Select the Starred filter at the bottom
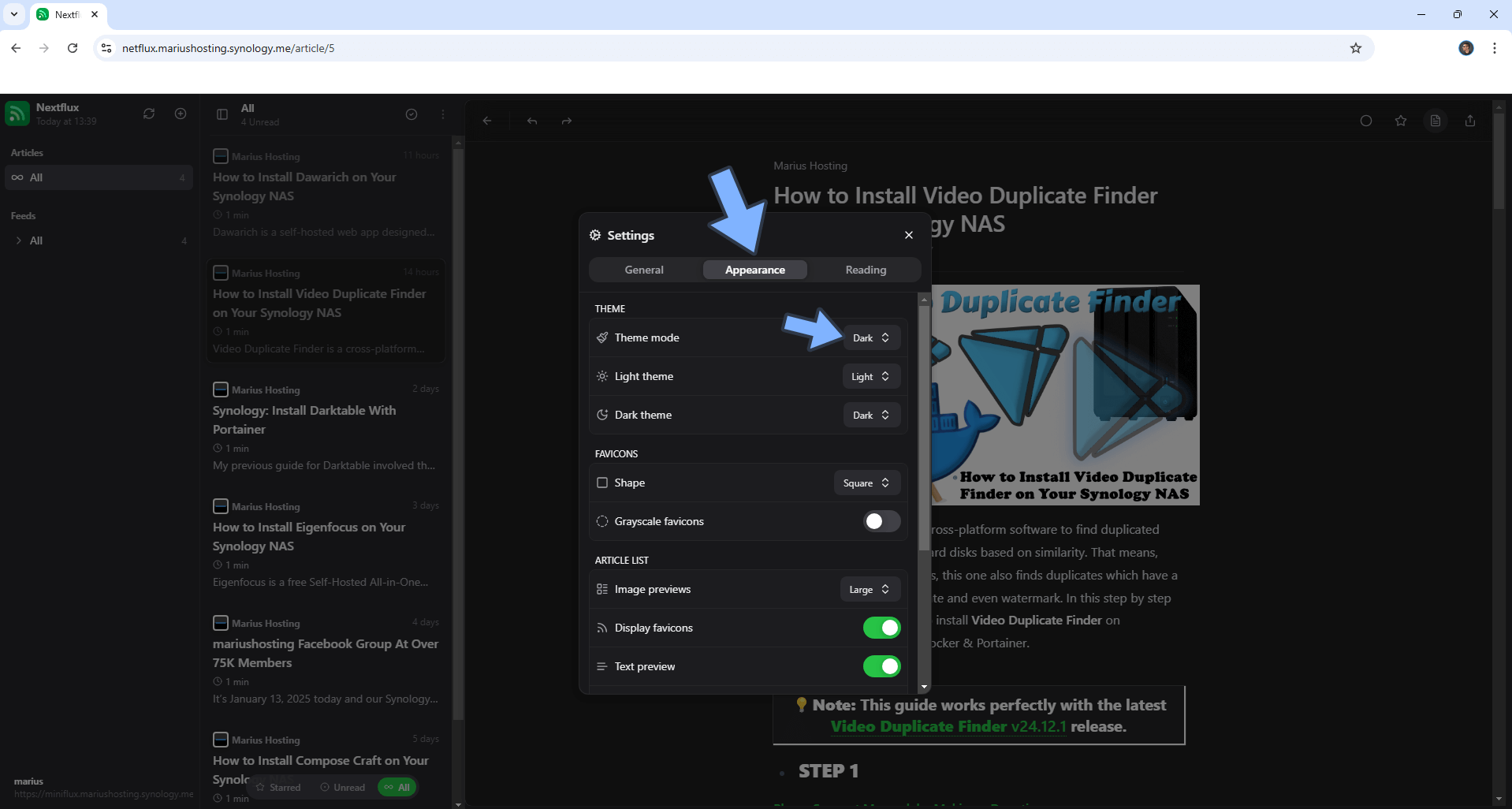This screenshot has height=809, width=1512. click(x=278, y=787)
